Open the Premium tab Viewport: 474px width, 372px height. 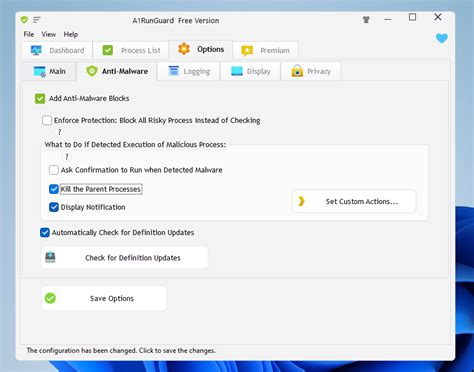265,50
